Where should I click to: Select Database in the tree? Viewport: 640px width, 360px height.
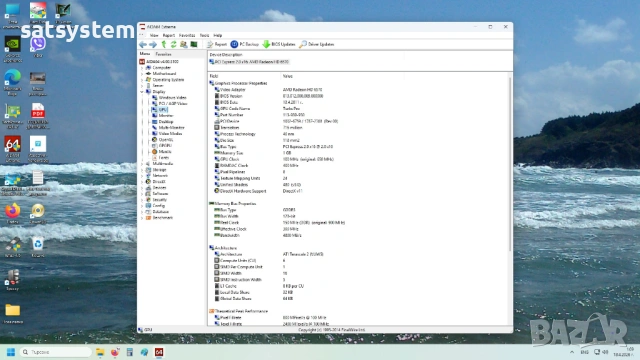(157, 212)
